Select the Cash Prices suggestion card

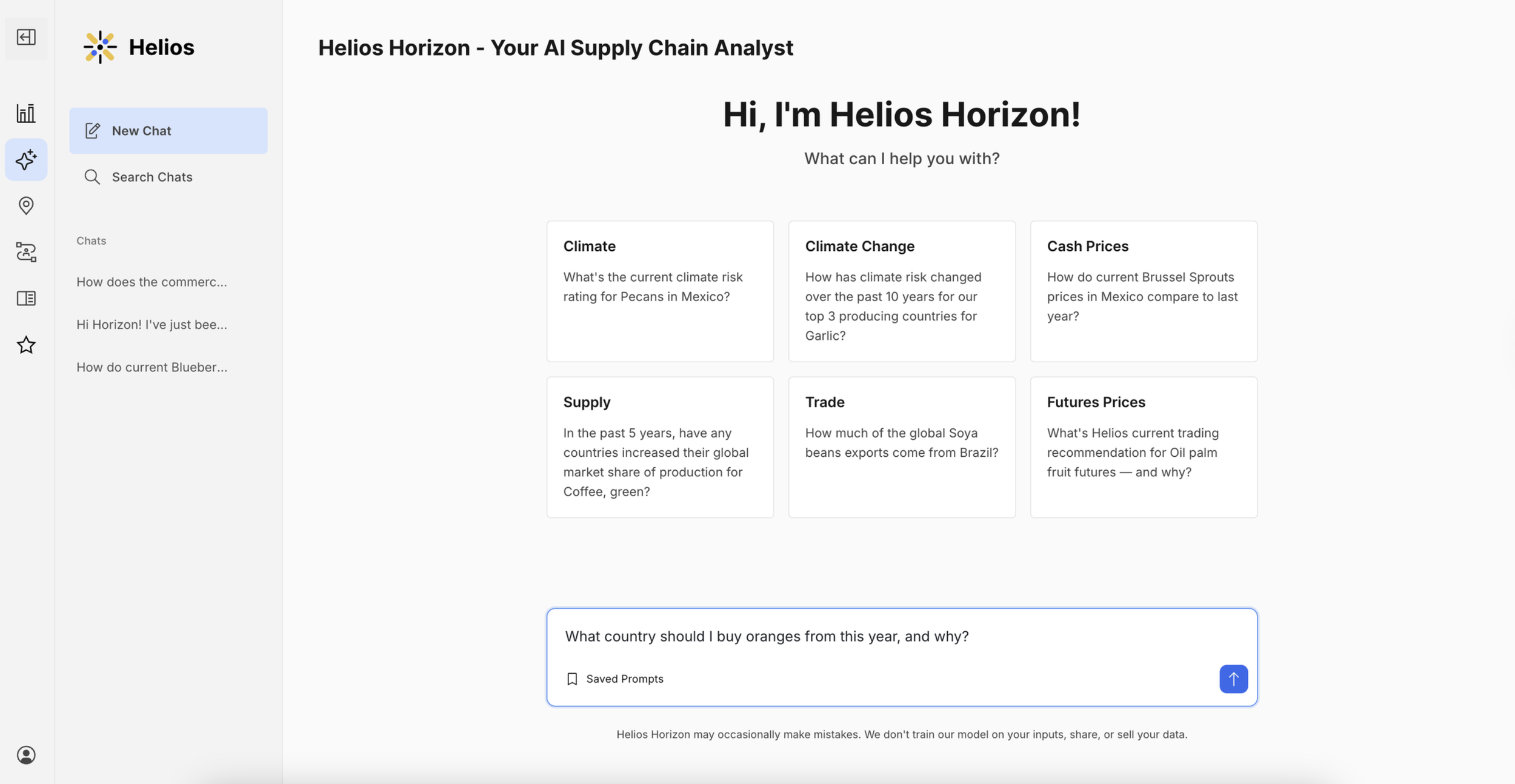1144,291
